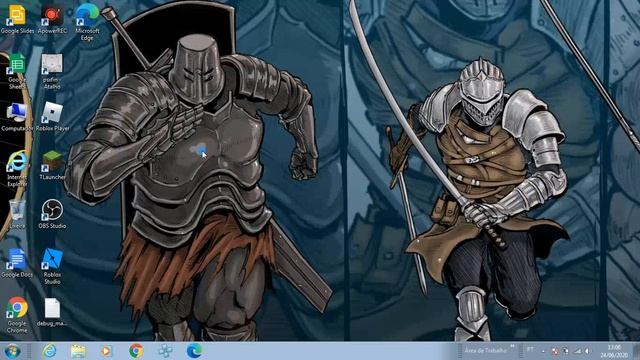Open Microsoft Edge from the taskbar
640x360 pixels.
(x=194, y=351)
